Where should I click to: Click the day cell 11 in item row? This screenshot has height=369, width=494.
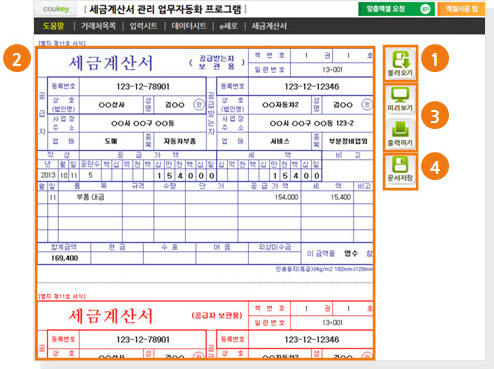click(53, 197)
